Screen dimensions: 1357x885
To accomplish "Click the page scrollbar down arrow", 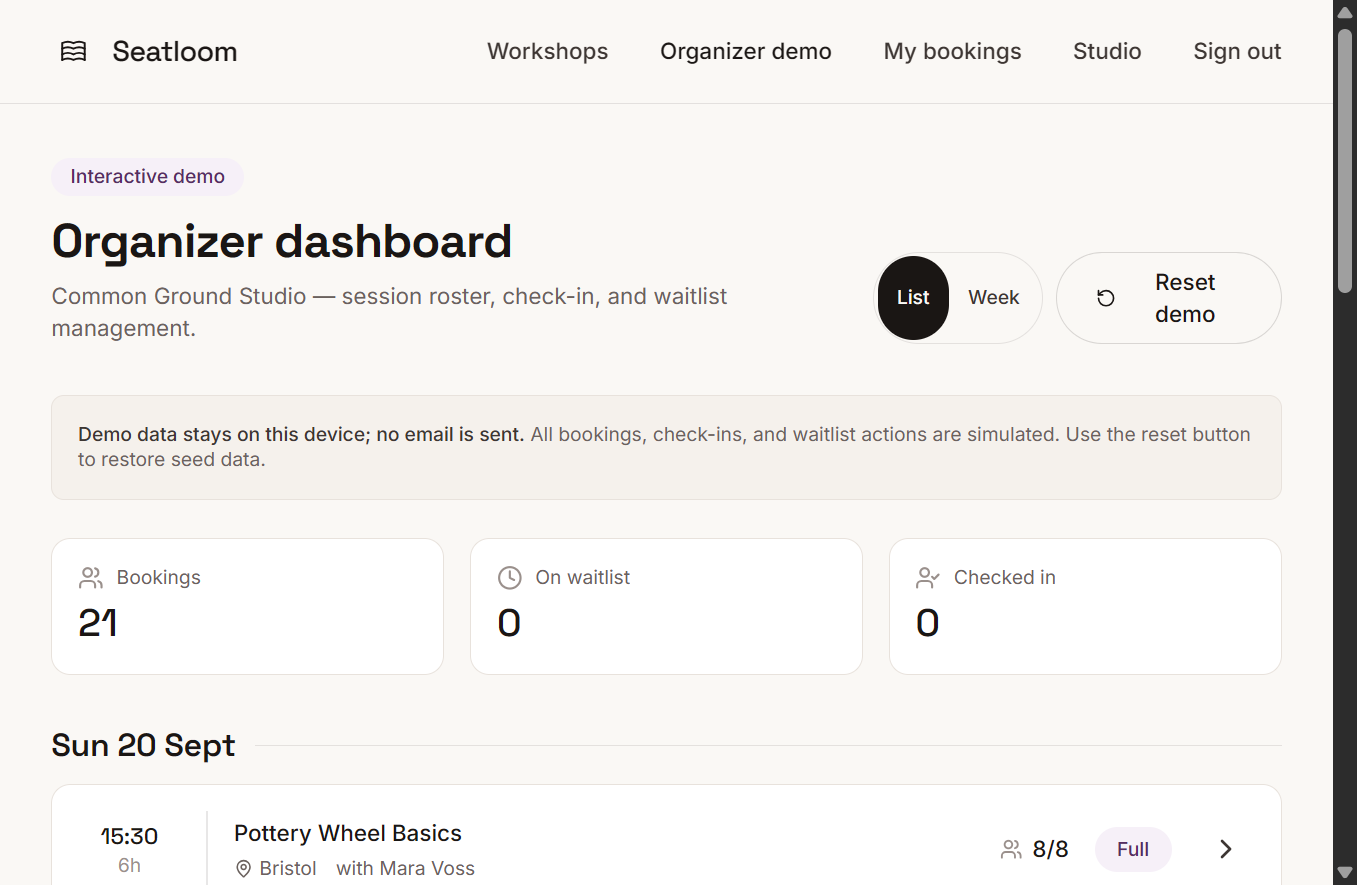I will pyautogui.click(x=1345, y=873).
